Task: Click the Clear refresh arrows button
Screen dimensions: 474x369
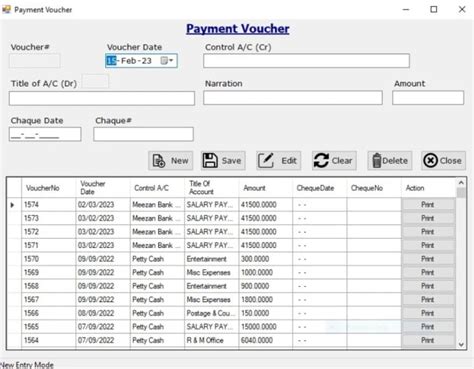Action: 334,161
